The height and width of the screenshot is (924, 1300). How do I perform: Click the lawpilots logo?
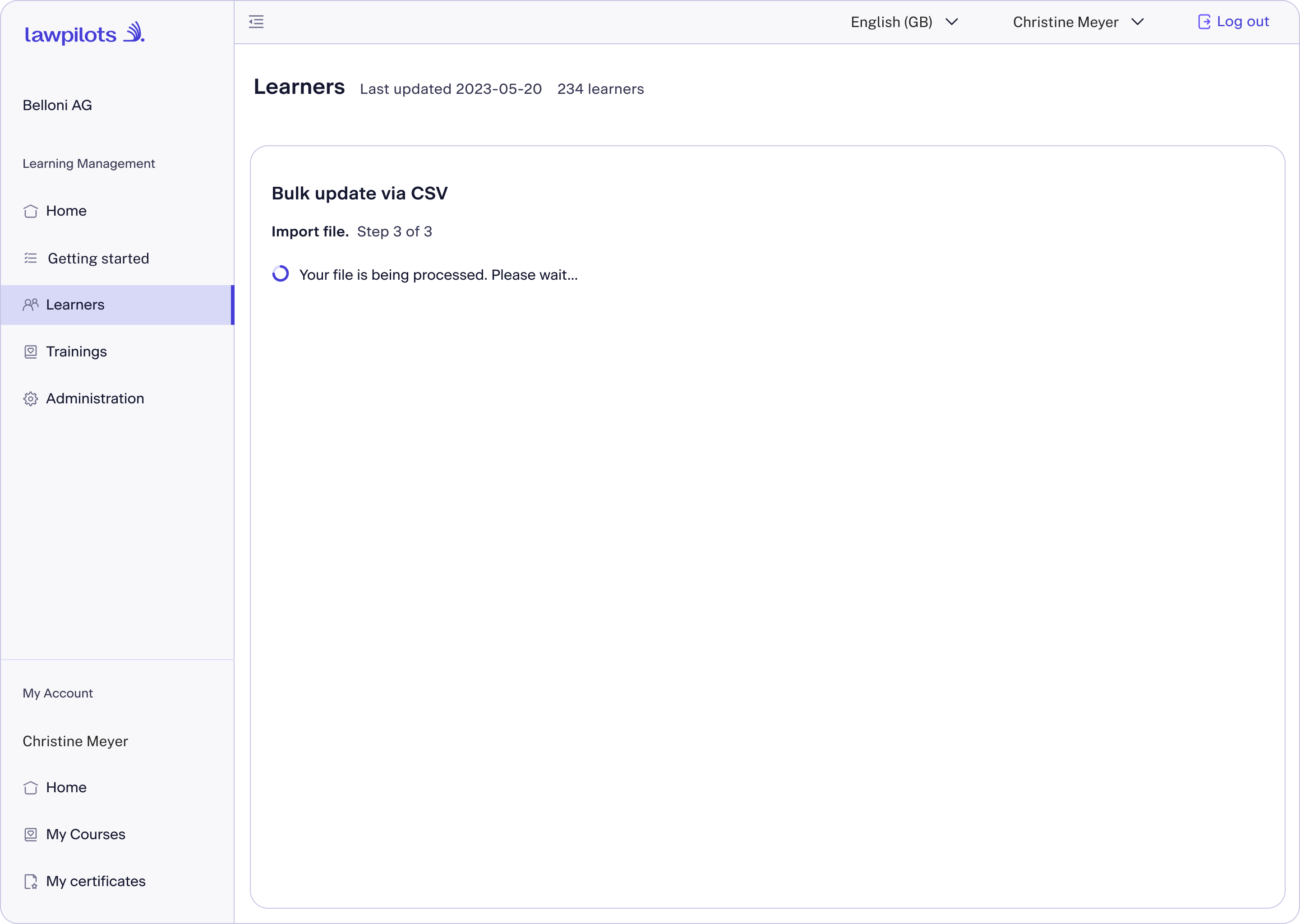pyautogui.click(x=85, y=33)
